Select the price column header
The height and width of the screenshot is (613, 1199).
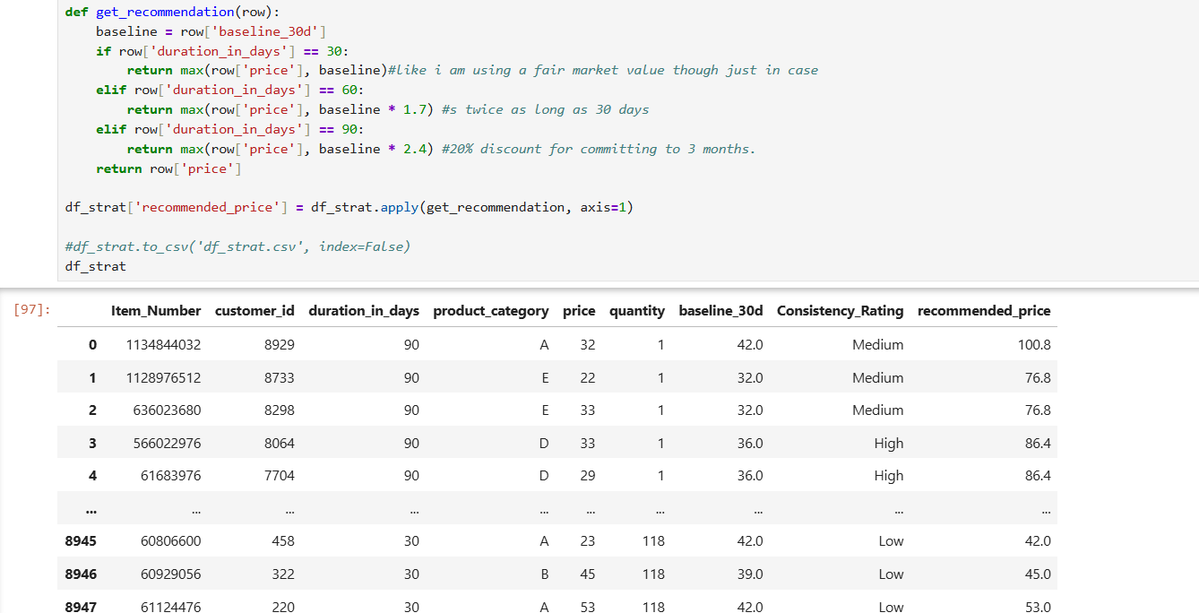pyautogui.click(x=579, y=311)
